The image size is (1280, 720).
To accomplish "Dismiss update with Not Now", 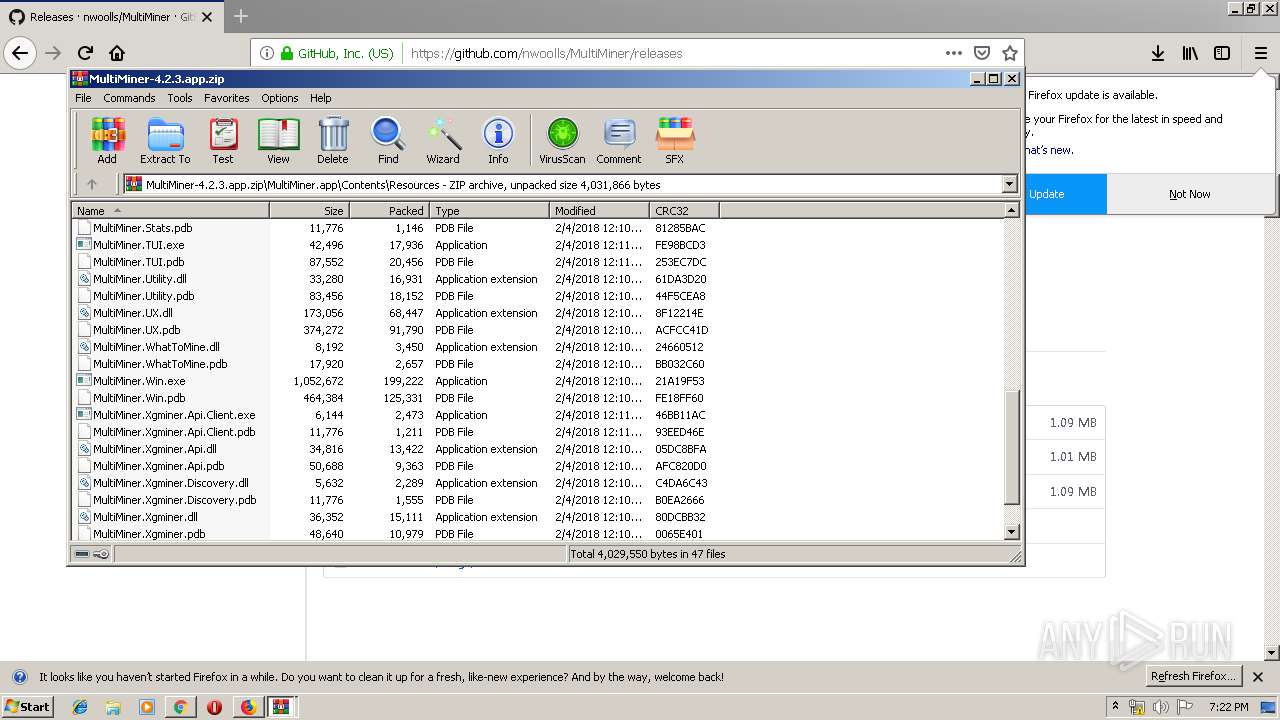I will point(1190,194).
